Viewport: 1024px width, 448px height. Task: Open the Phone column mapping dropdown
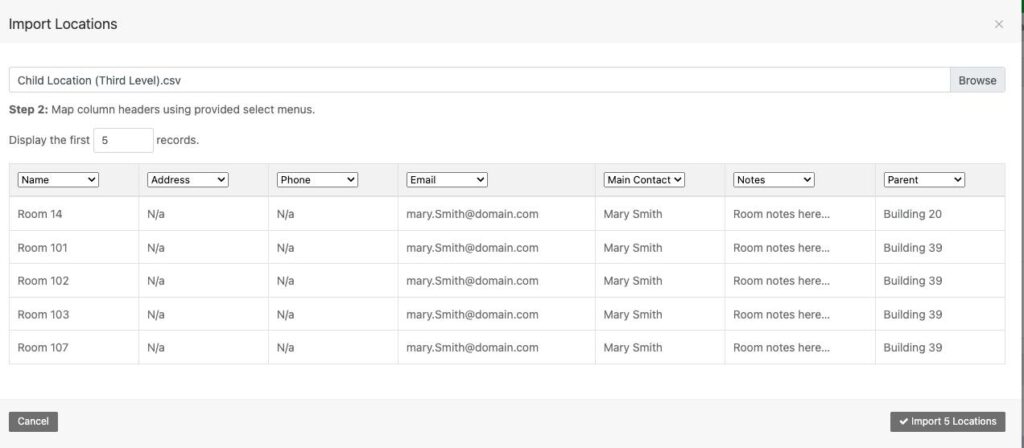(317, 180)
